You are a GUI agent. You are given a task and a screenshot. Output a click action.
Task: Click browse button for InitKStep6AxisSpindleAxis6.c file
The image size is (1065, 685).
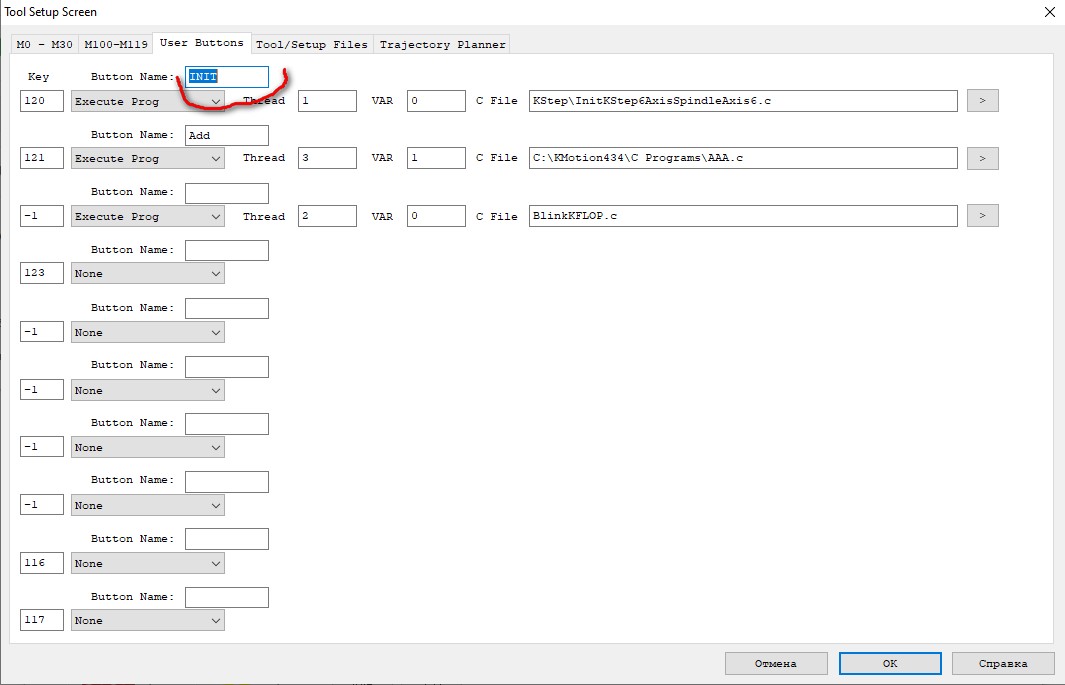tap(981, 101)
